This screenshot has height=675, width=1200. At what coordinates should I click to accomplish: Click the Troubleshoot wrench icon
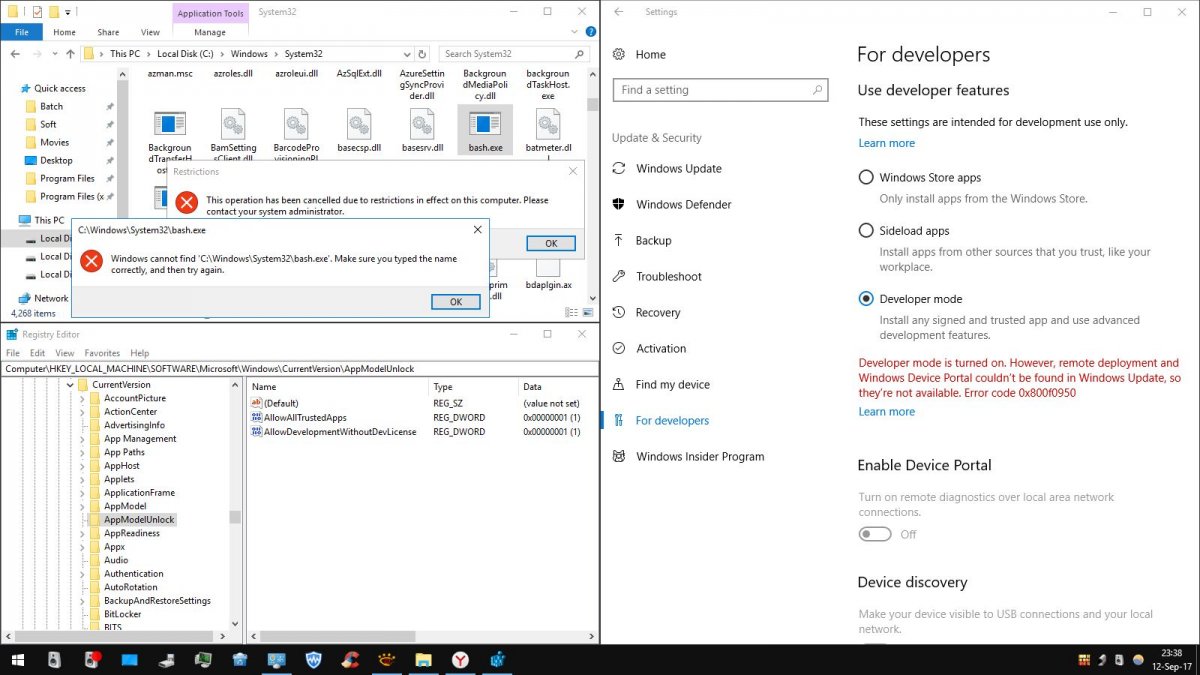click(619, 276)
